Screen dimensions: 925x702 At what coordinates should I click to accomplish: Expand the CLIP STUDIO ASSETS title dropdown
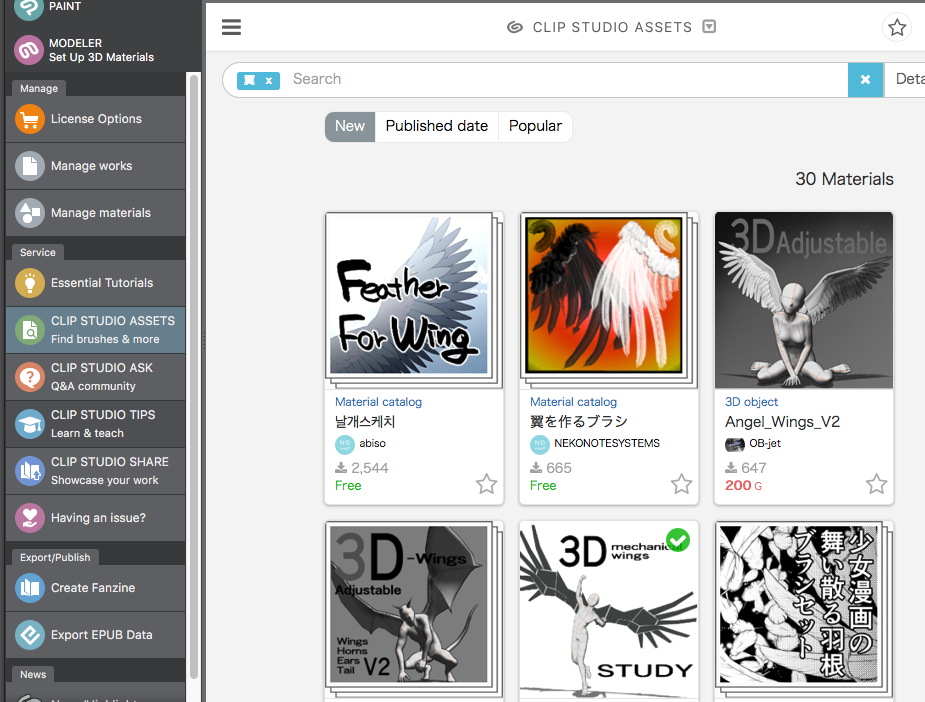coord(709,27)
